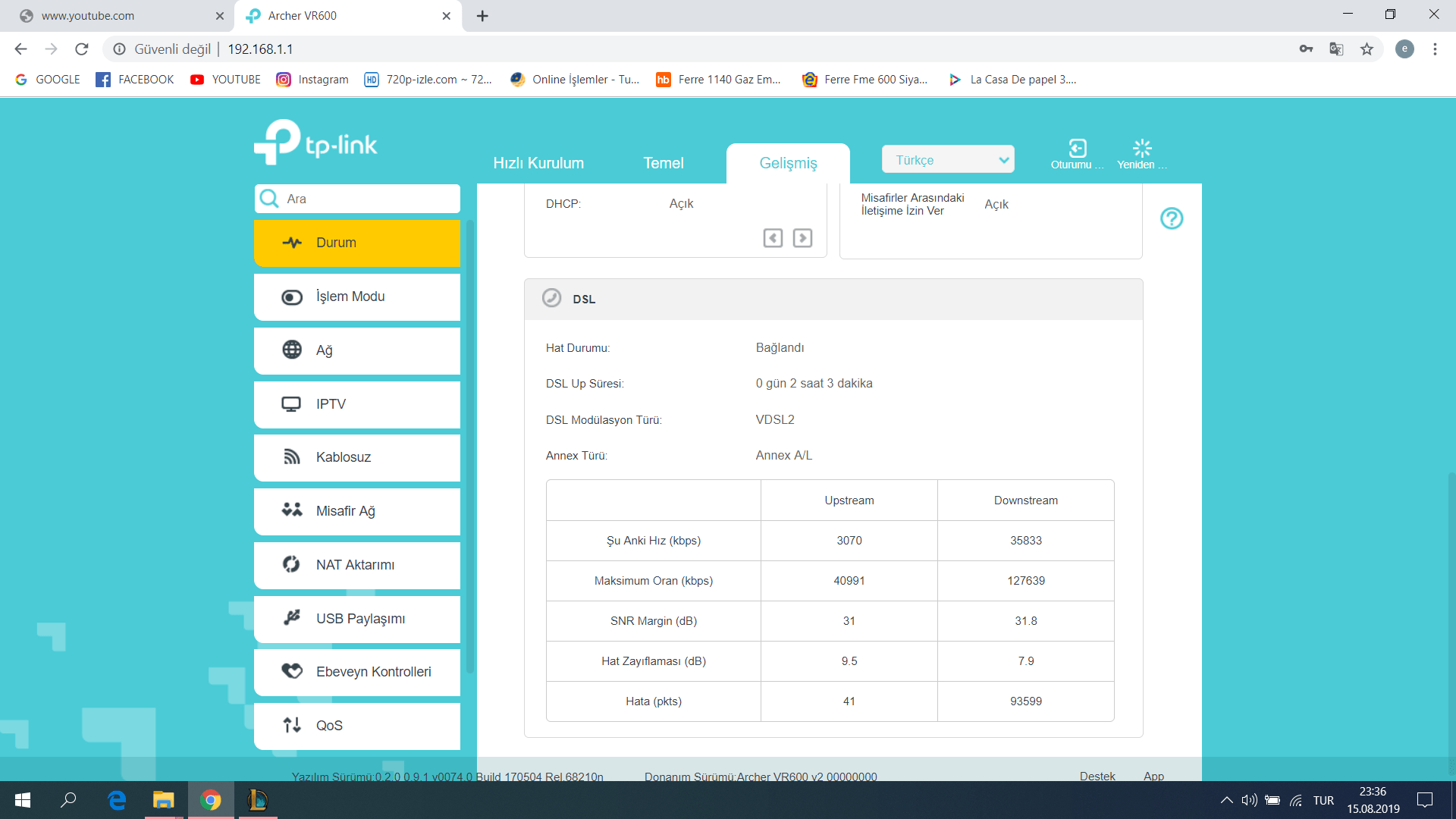Screen dimensions: 1456x819
Task: Click the App link in the footer
Action: (x=1153, y=776)
